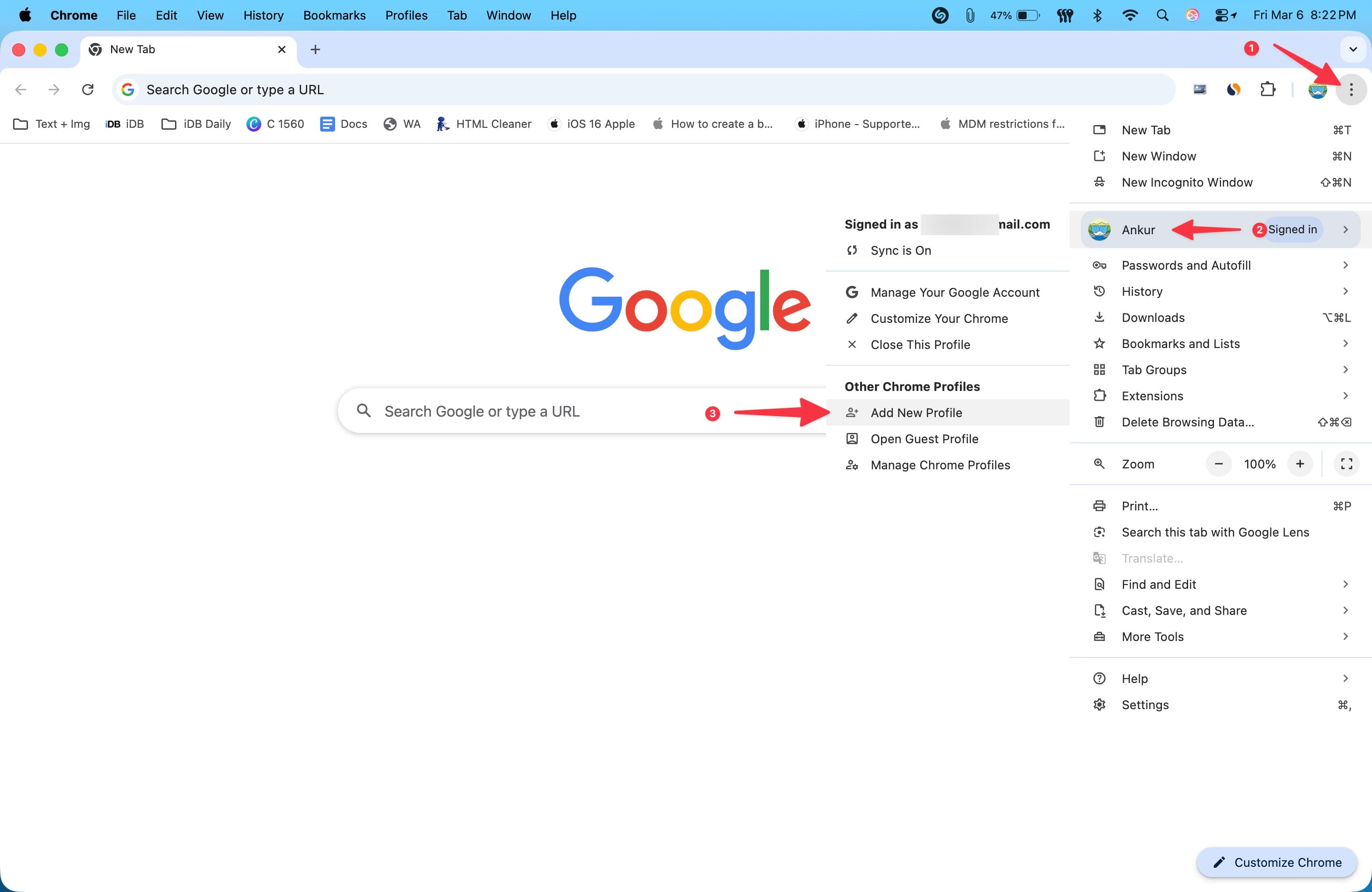Increase zoom with the plus button
Image resolution: width=1372 pixels, height=892 pixels.
point(1300,464)
